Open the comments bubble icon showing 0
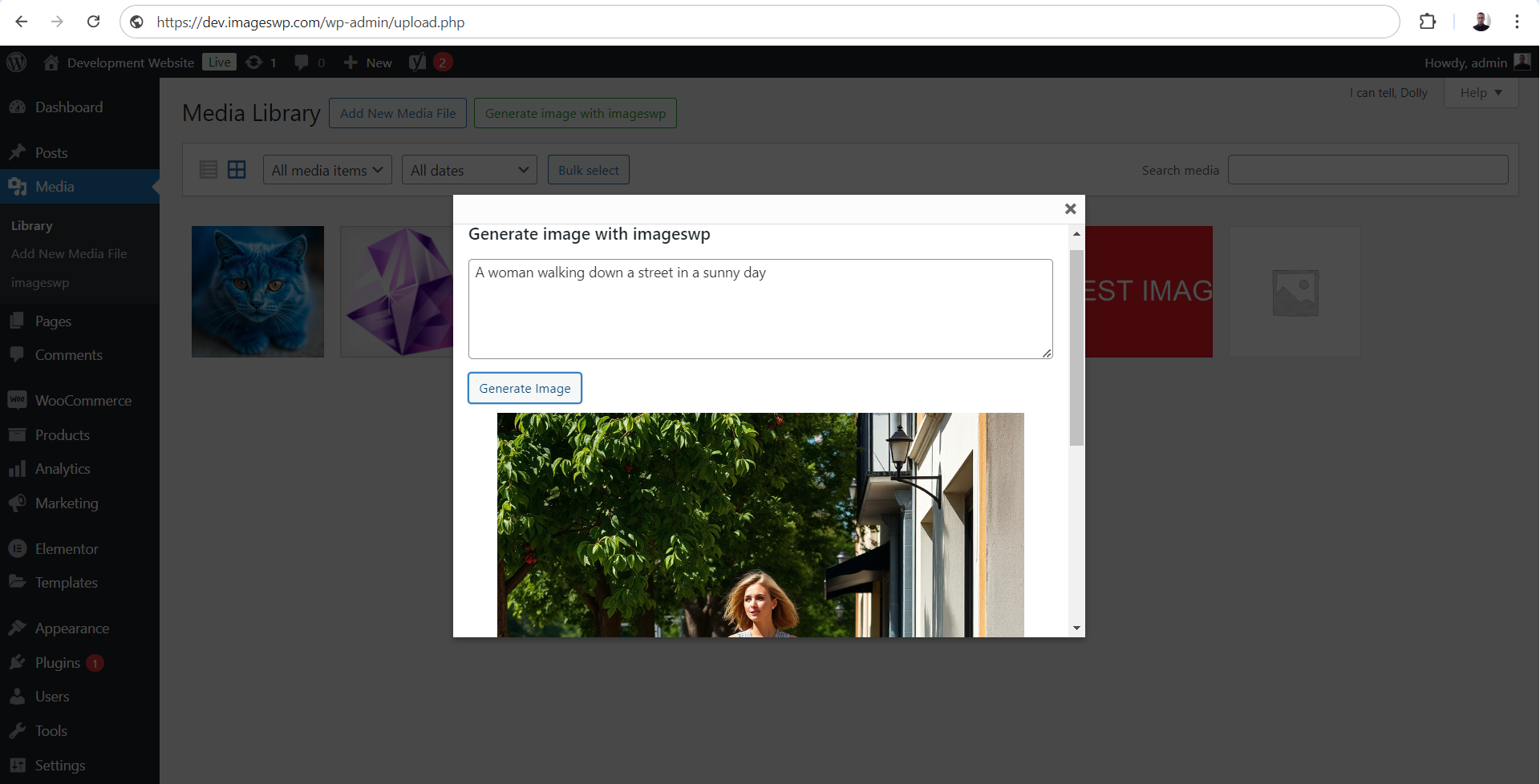Image resolution: width=1540 pixels, height=784 pixels. pyautogui.click(x=302, y=63)
